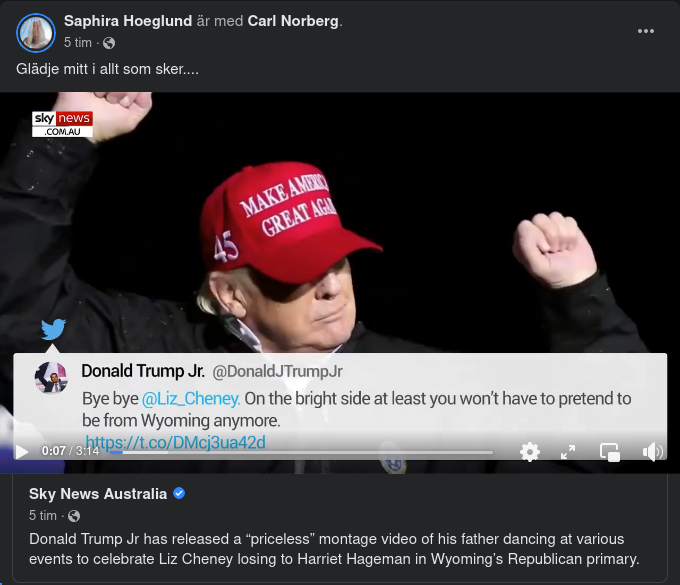Viewport: 680px width, 585px height.
Task: Open video settings gear
Action: (x=530, y=451)
